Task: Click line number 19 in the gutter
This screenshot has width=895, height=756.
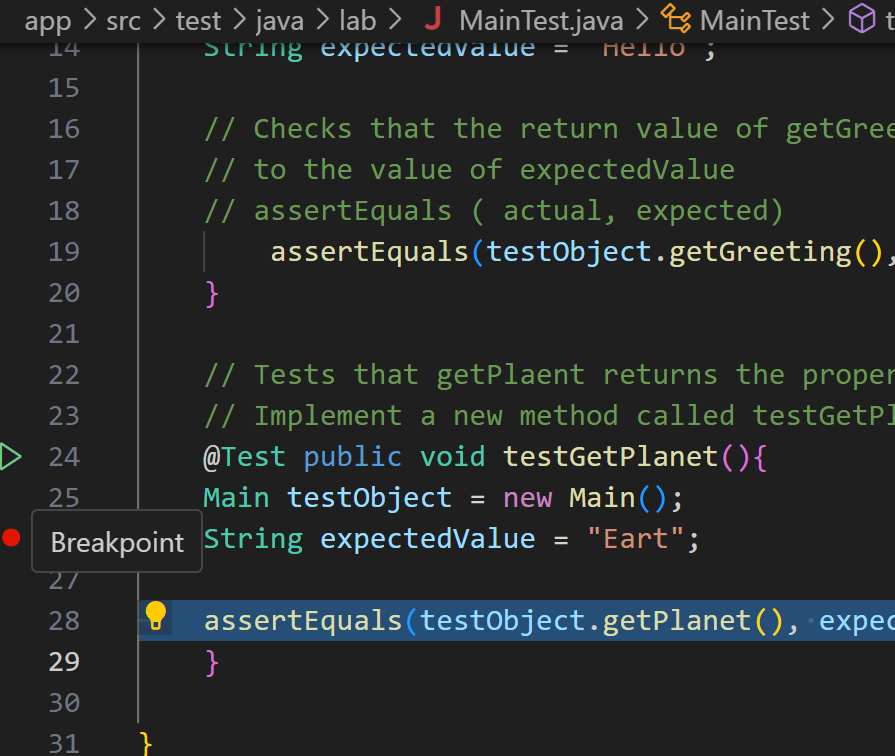Action: pos(63,251)
